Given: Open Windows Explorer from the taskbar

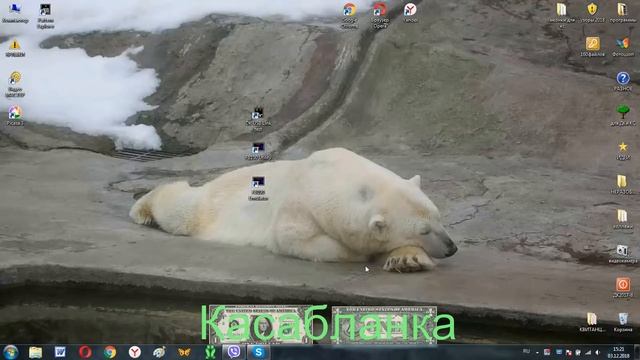Looking at the screenshot, I should coord(36,352).
